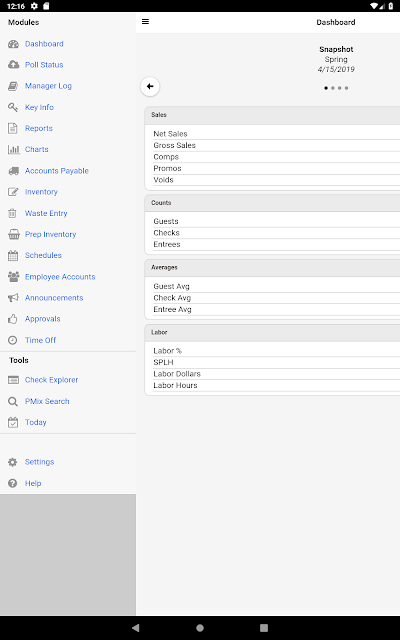Screen dimensions: 400x640
Task: Open the Charts bar graph icon
Action: click(x=13, y=149)
